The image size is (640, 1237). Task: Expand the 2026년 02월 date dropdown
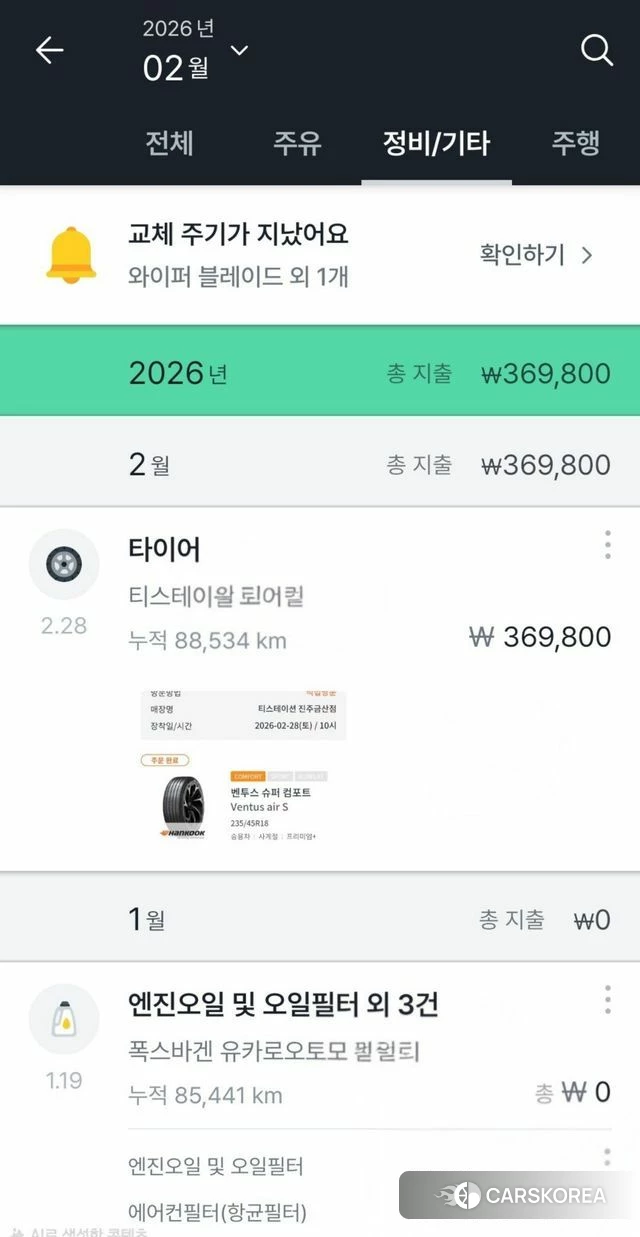239,50
